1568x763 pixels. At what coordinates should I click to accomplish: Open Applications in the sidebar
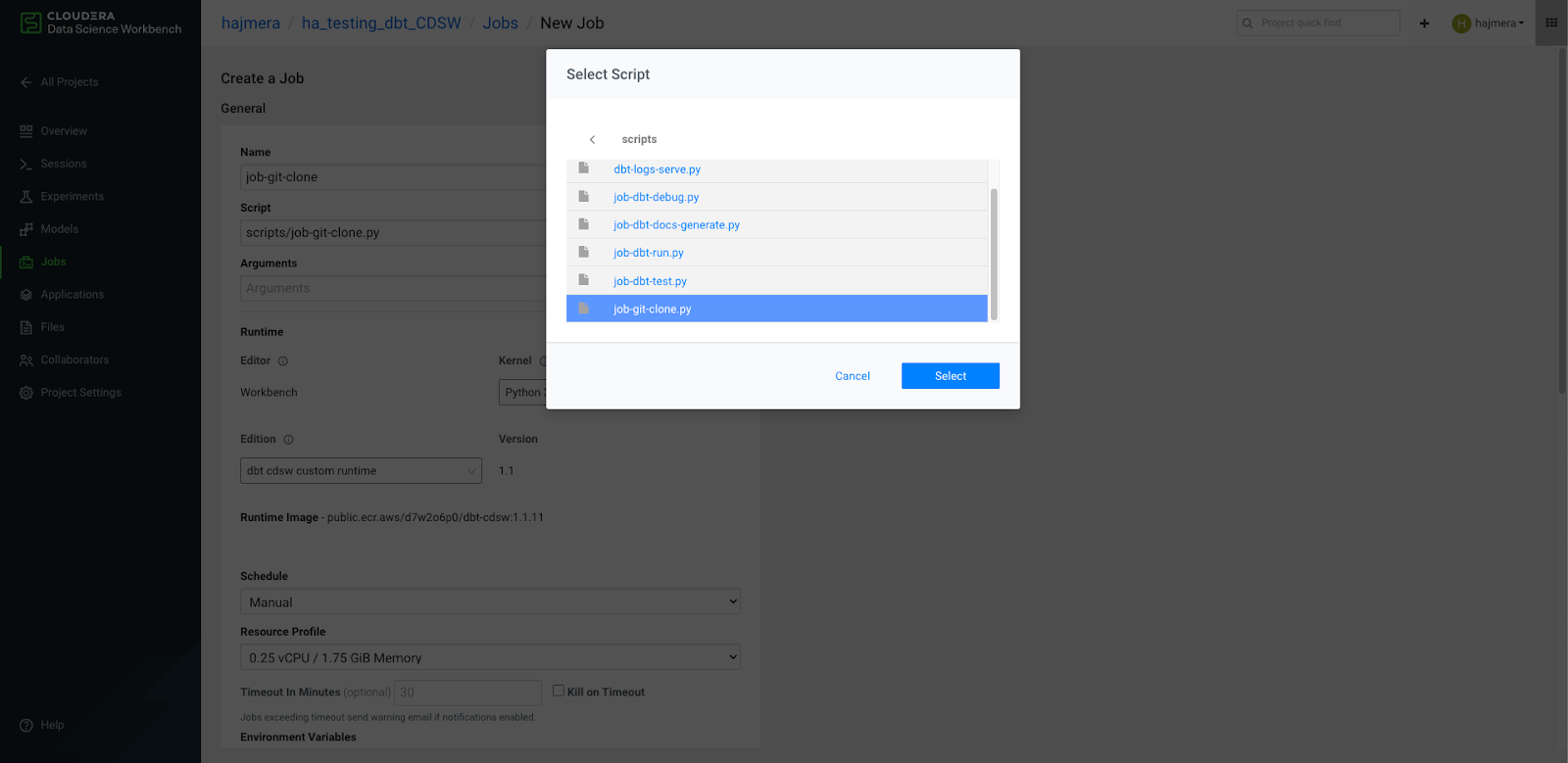pyautogui.click(x=72, y=295)
